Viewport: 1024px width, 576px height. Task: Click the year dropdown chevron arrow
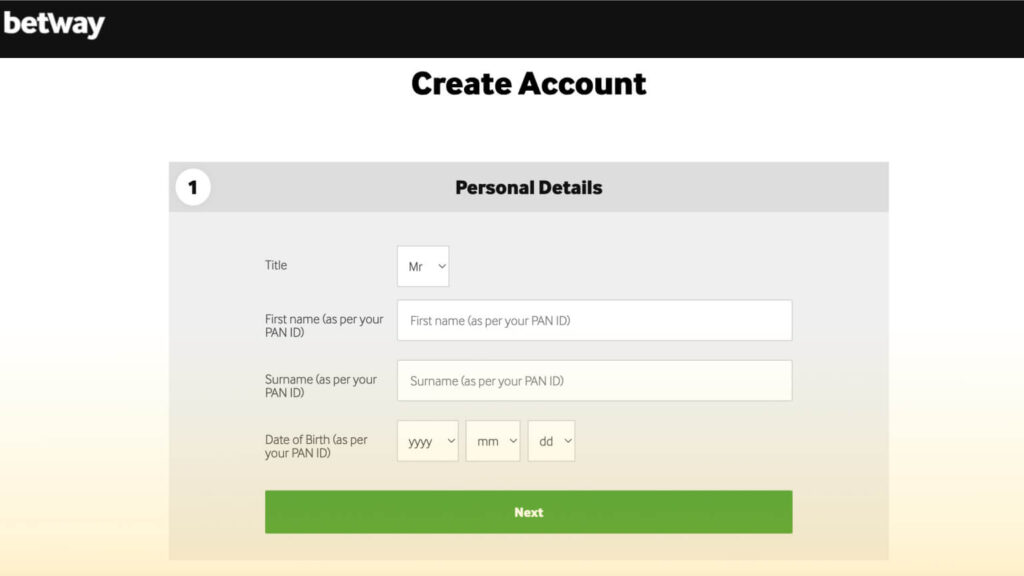coord(451,441)
